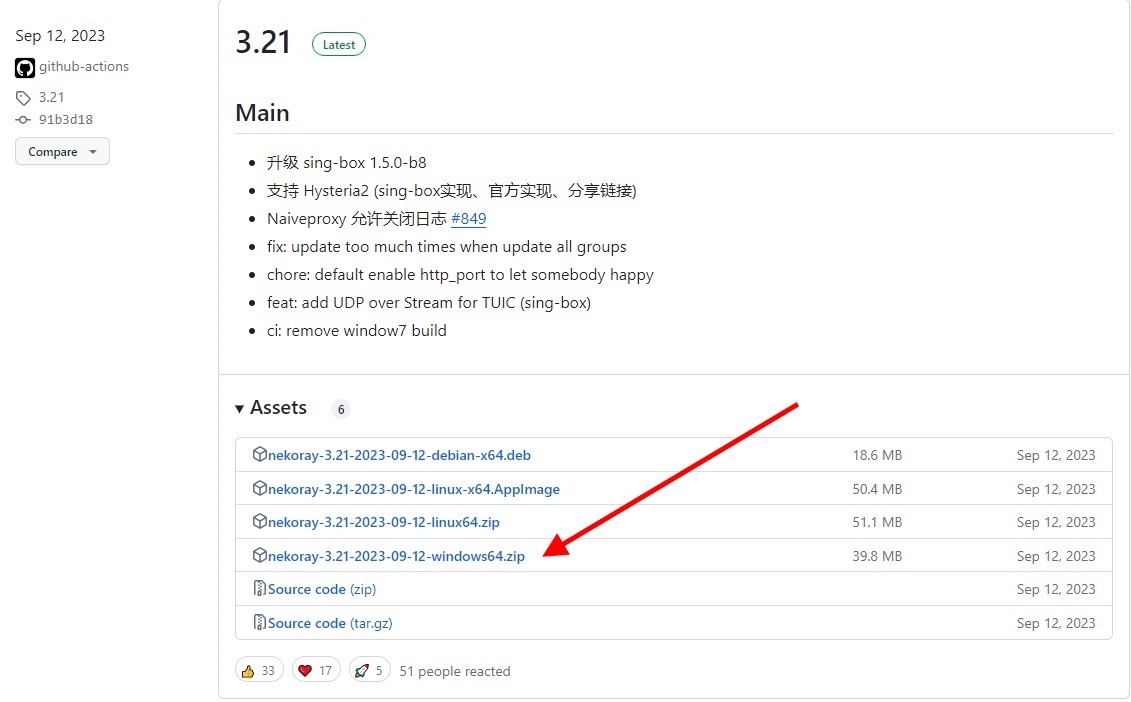React with the thumbs up emoji
This screenshot has height=702, width=1131.
[x=259, y=671]
